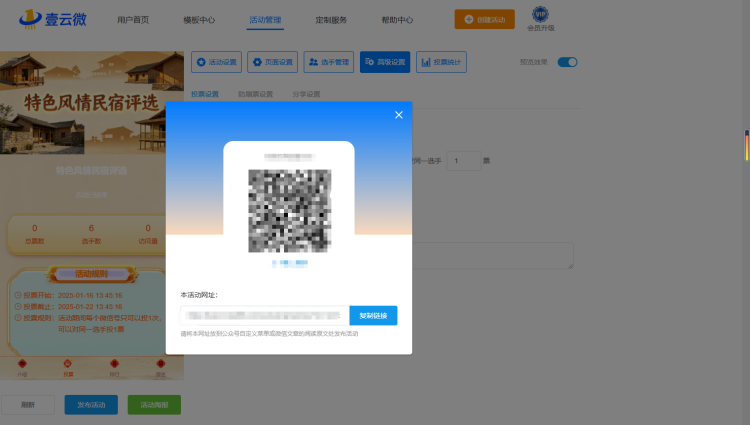Click the 访问量 counter in preview
Screen dimensions: 750x425
[x=148, y=234]
